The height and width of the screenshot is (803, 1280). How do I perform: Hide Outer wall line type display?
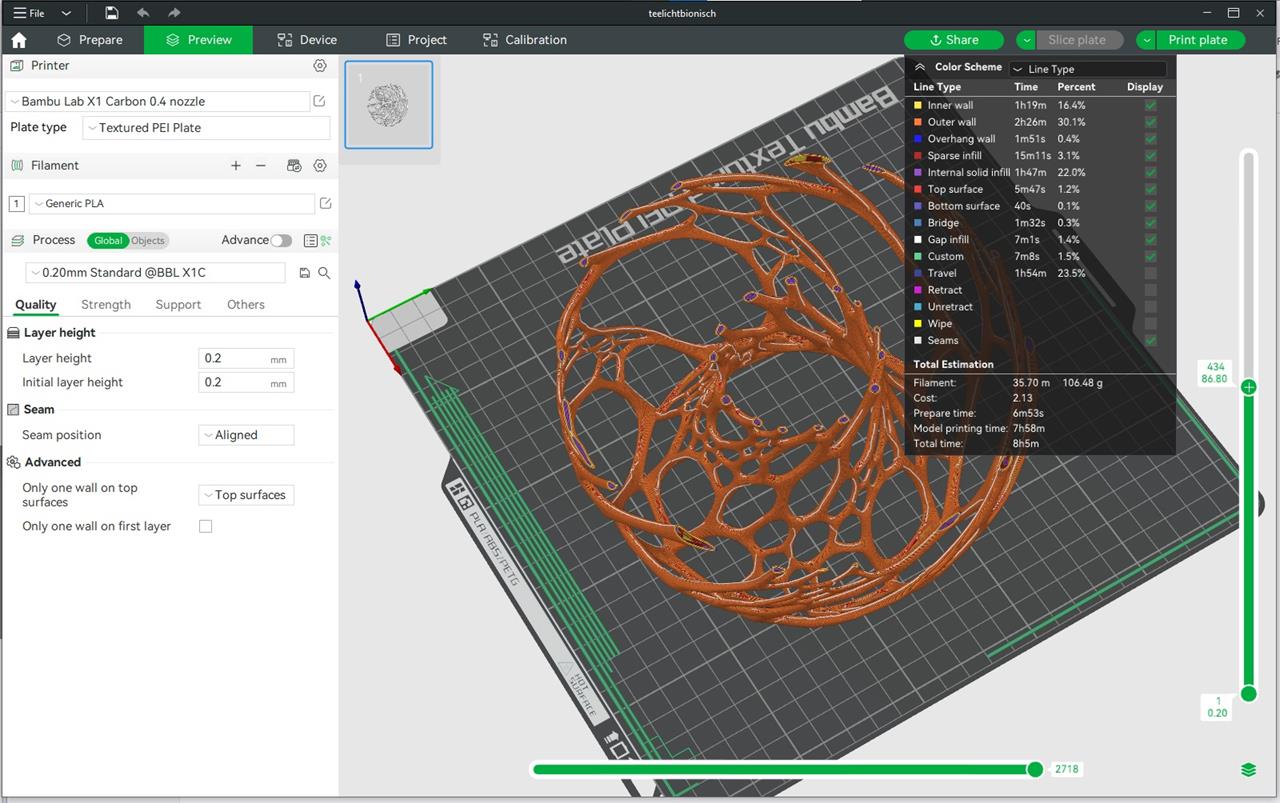pyautogui.click(x=1151, y=122)
